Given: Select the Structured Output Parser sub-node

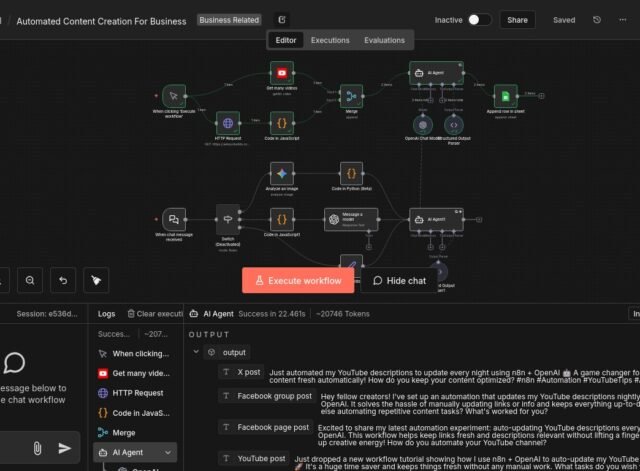Looking at the screenshot, I should [x=453, y=125].
